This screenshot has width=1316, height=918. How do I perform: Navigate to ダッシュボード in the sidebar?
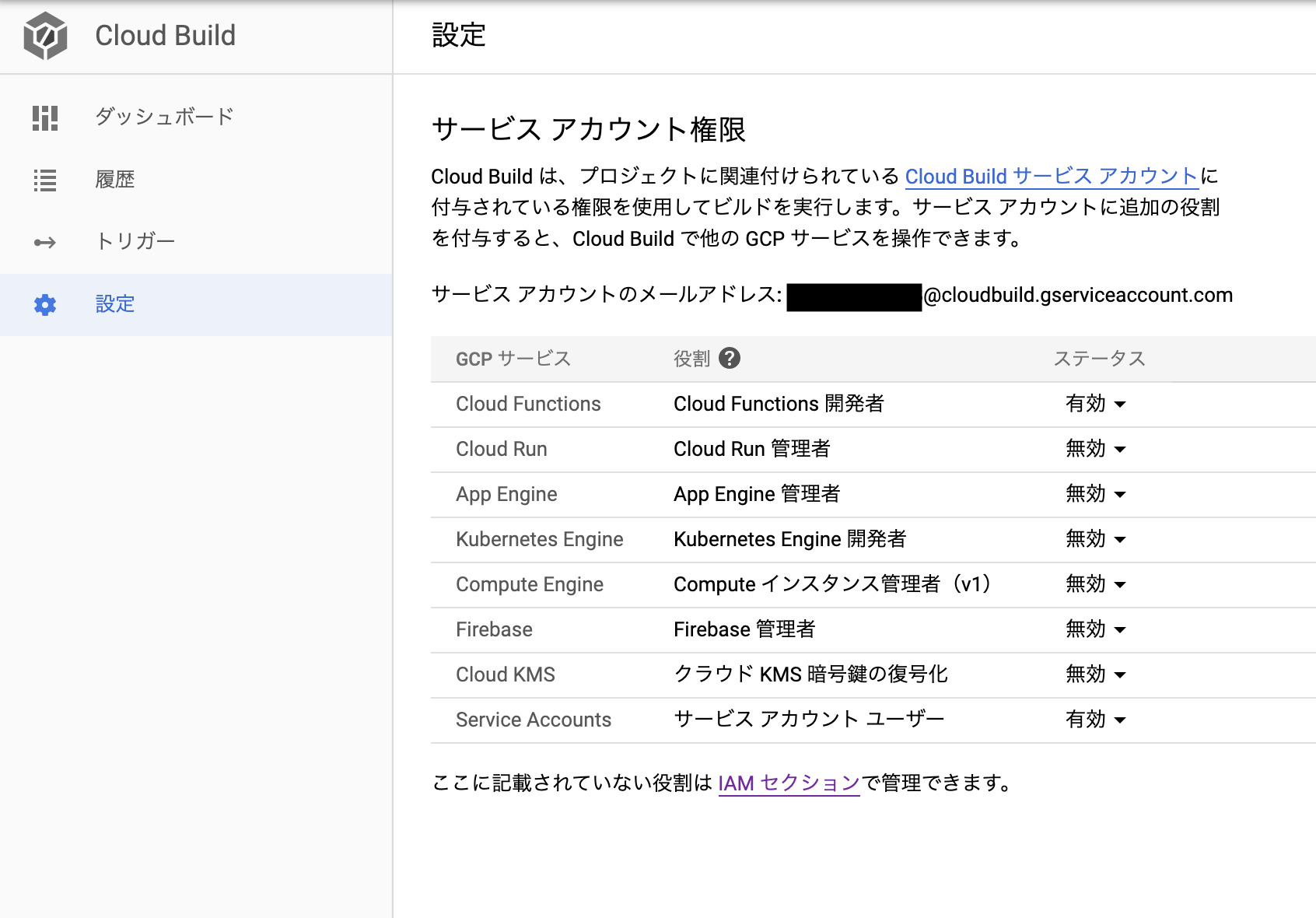(x=163, y=116)
